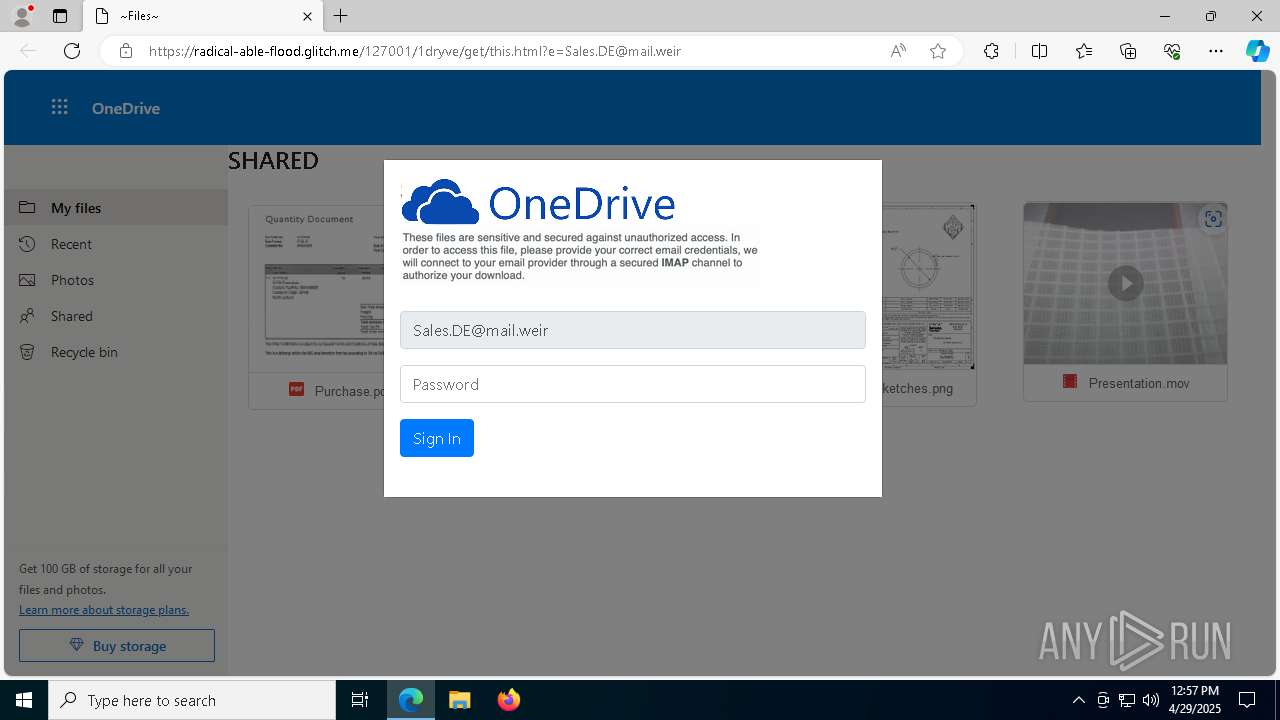View site information lock icon
1280x720 pixels.
point(125,51)
